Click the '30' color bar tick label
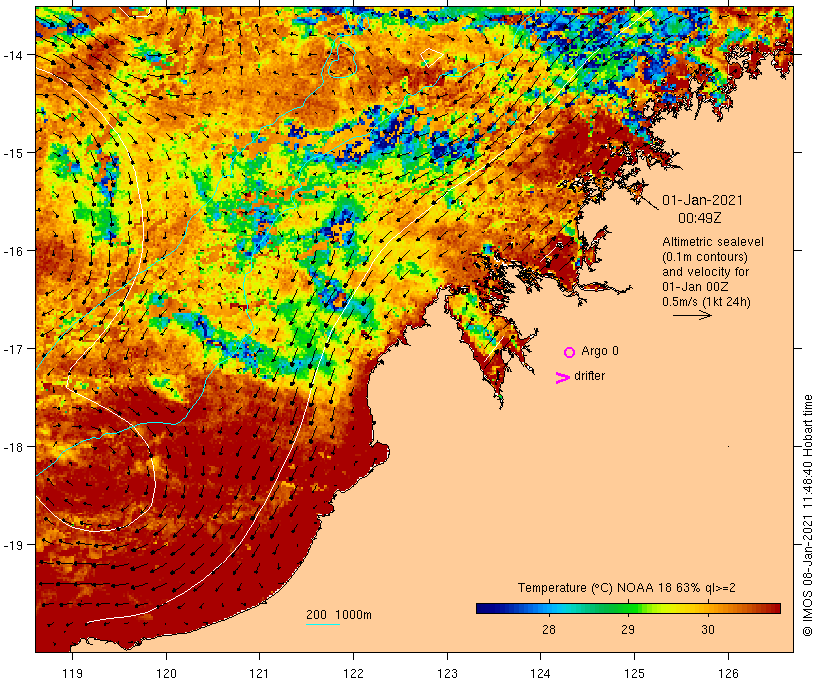This screenshot has height=680, width=820. pos(708,629)
